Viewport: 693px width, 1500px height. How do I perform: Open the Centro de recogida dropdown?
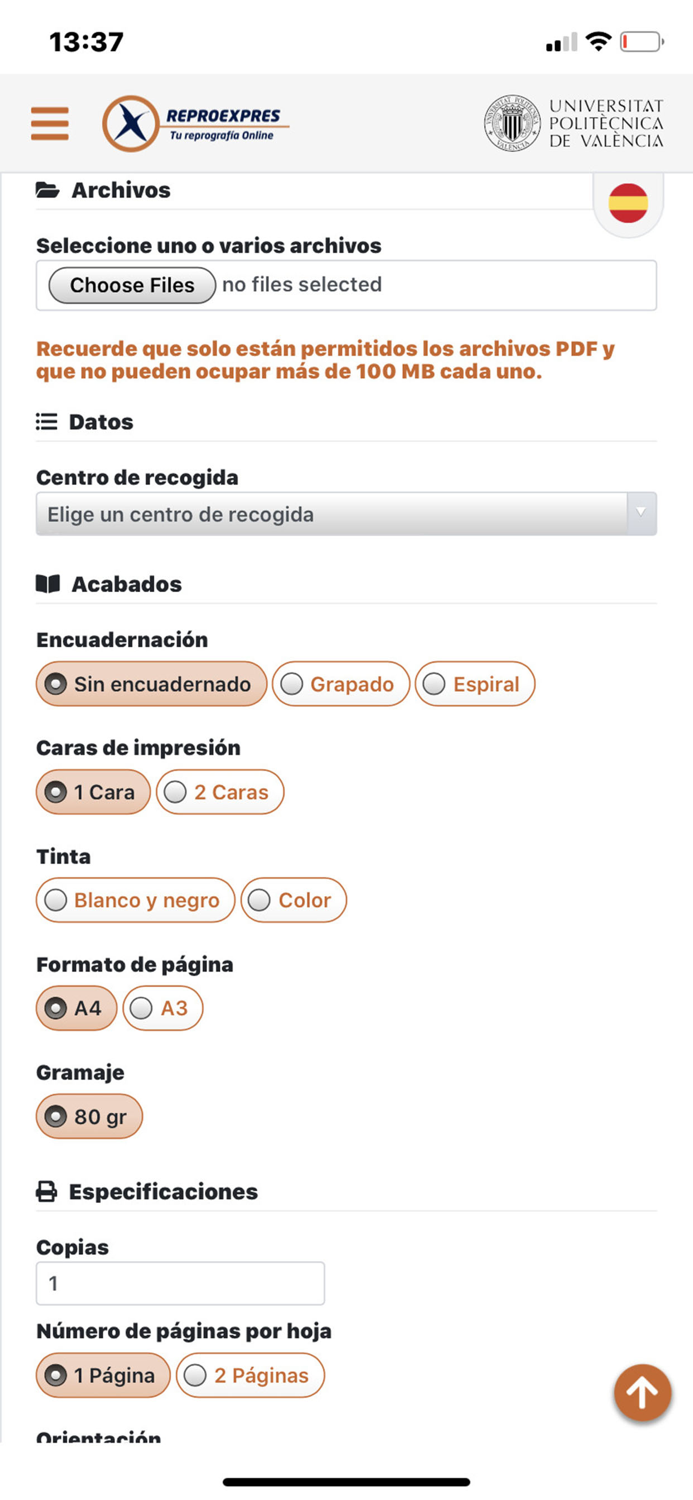click(x=346, y=513)
